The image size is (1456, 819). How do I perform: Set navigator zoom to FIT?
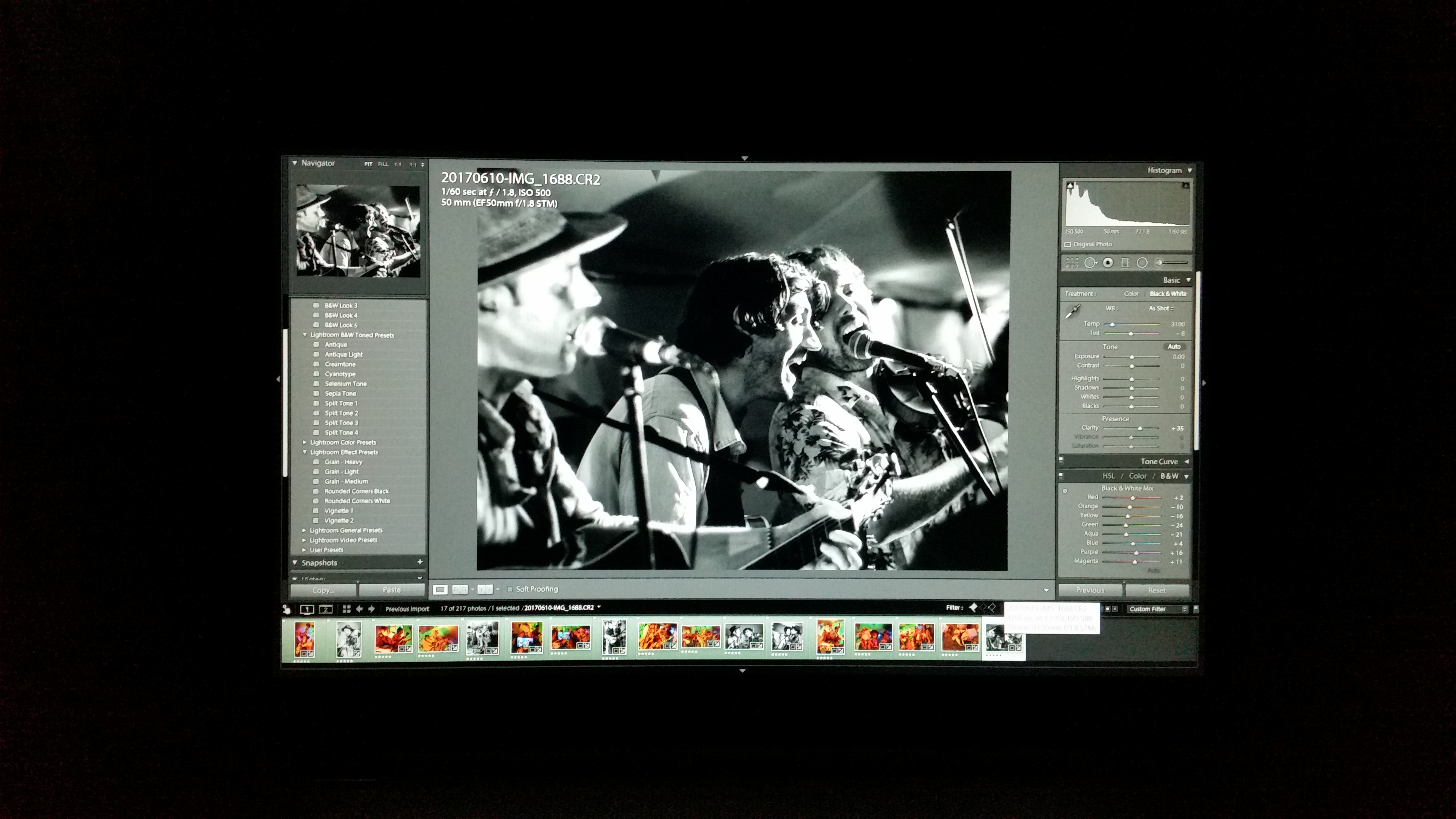point(368,164)
